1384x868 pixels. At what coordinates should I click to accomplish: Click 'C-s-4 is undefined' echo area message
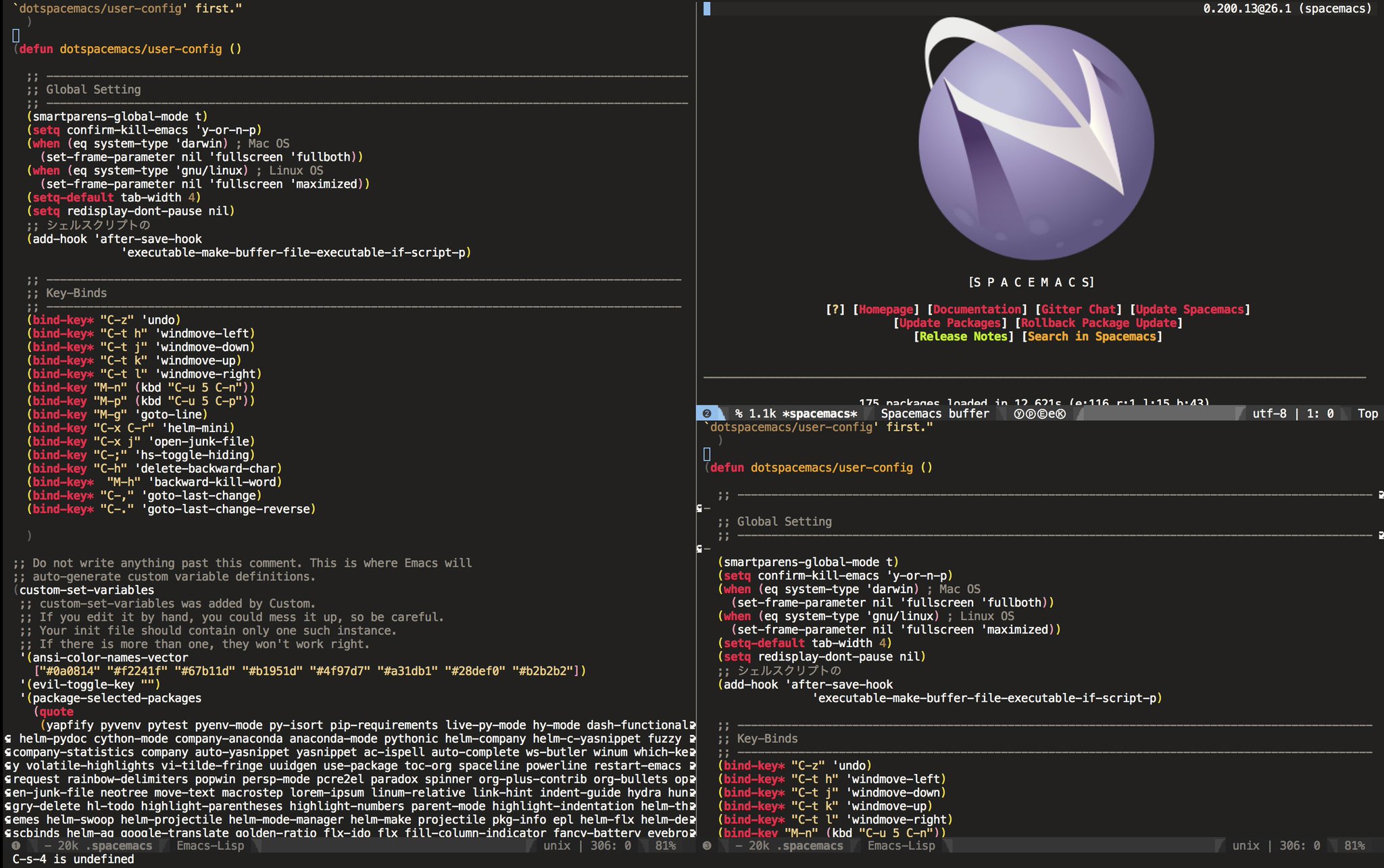(73, 859)
